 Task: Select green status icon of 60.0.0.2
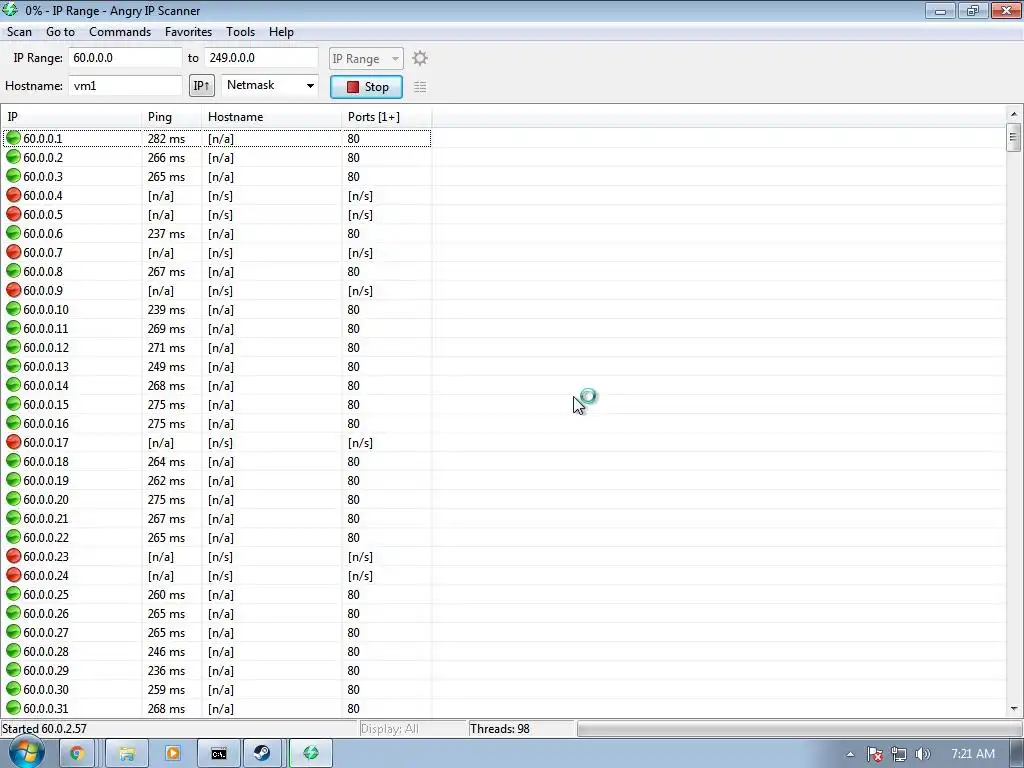[14, 157]
